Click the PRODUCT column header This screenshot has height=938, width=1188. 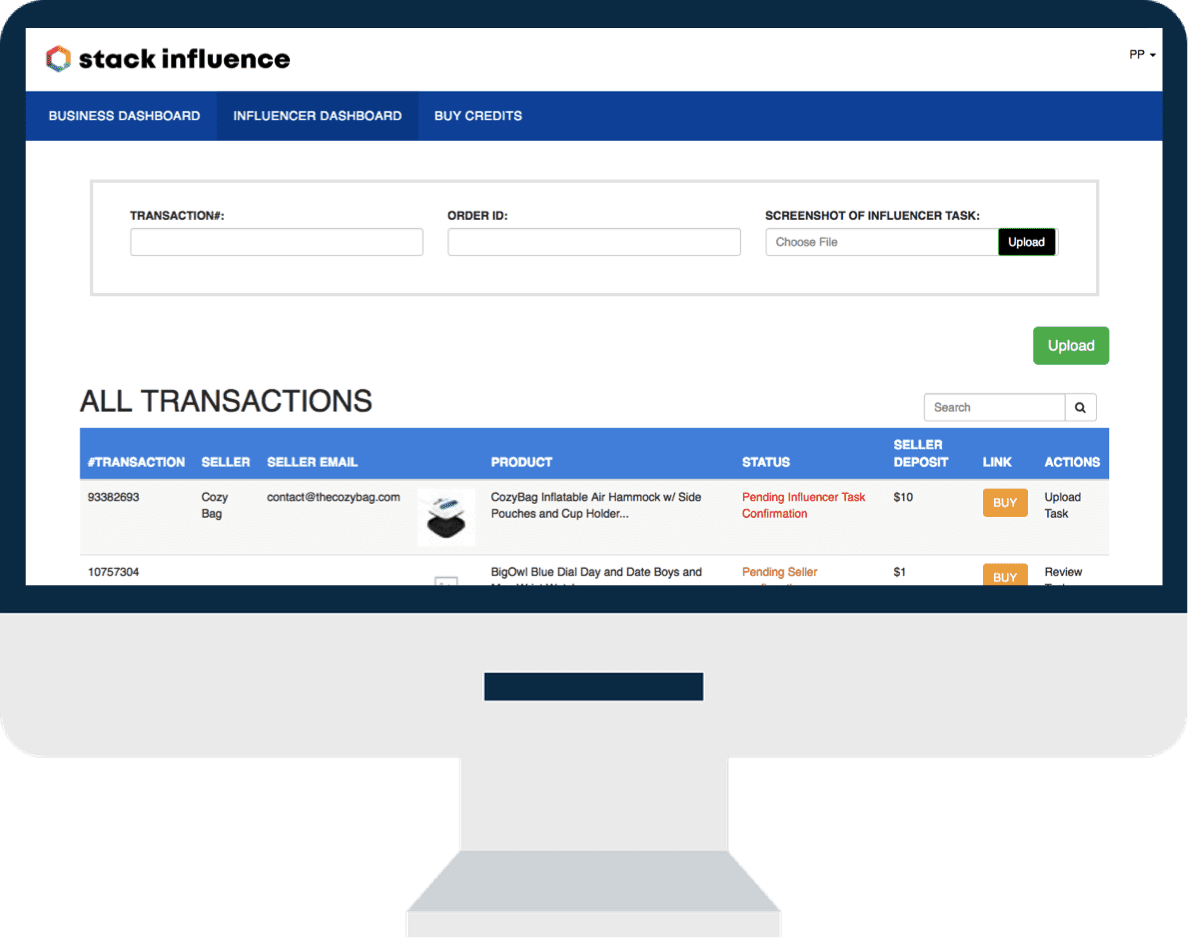[521, 461]
